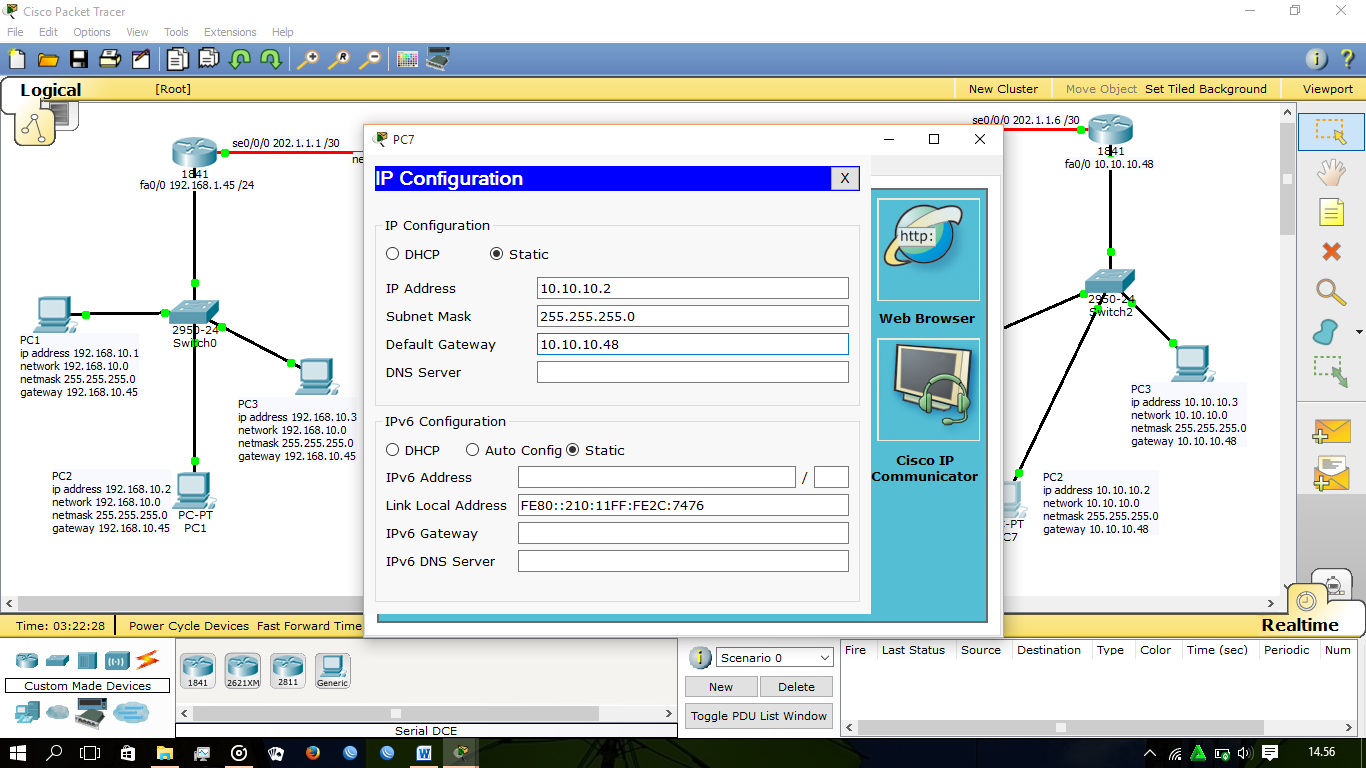Activate the red X Delete tool
1366x768 pixels.
[1330, 252]
